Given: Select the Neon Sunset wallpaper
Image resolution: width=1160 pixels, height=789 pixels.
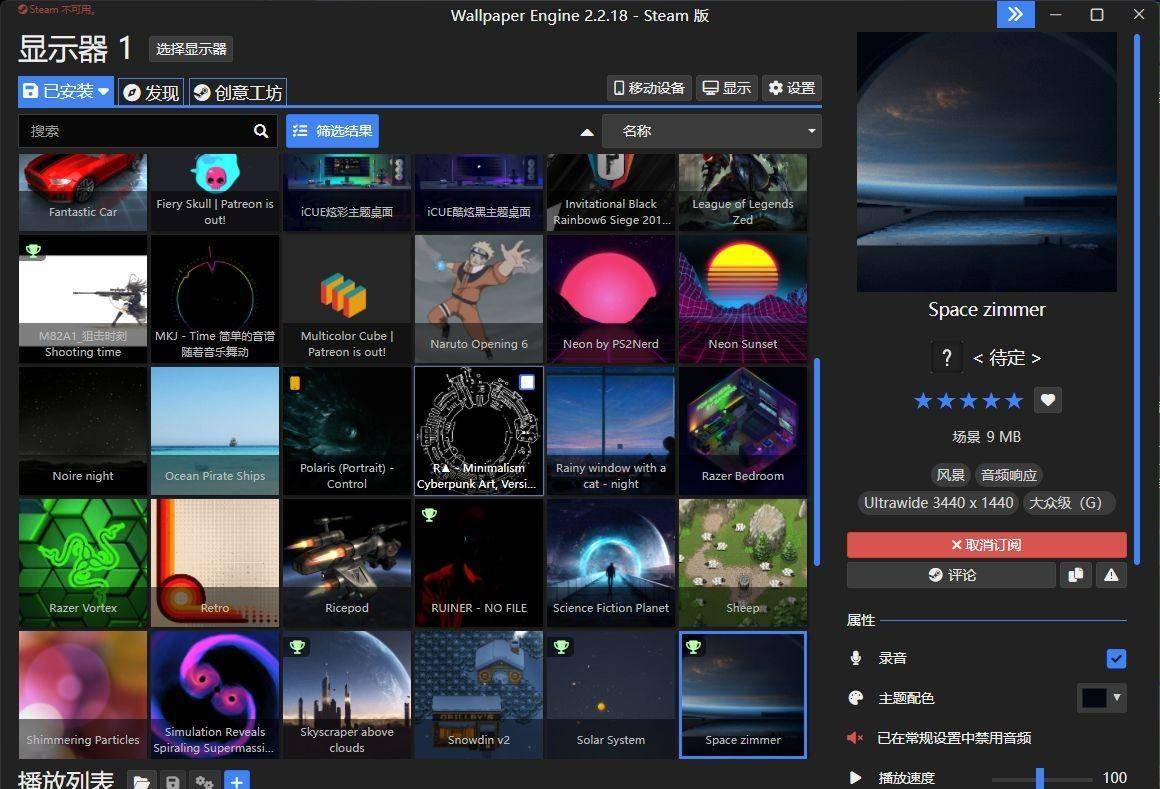Looking at the screenshot, I should pyautogui.click(x=743, y=299).
